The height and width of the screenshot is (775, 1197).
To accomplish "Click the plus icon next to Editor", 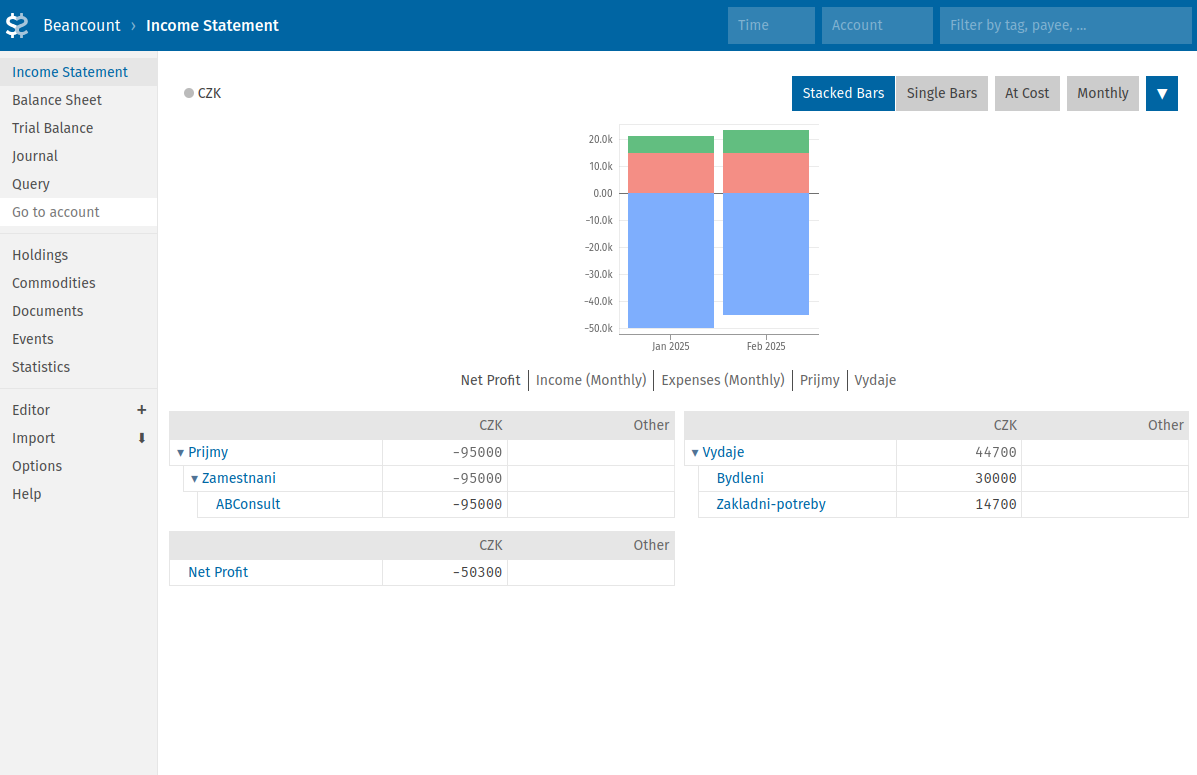I will click(x=141, y=410).
